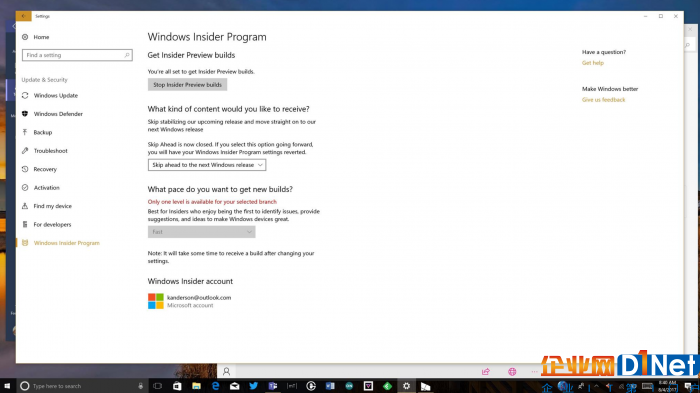Open Microsoft Teams from the taskbar
Viewport: 700px width, 393px height.
point(273,386)
